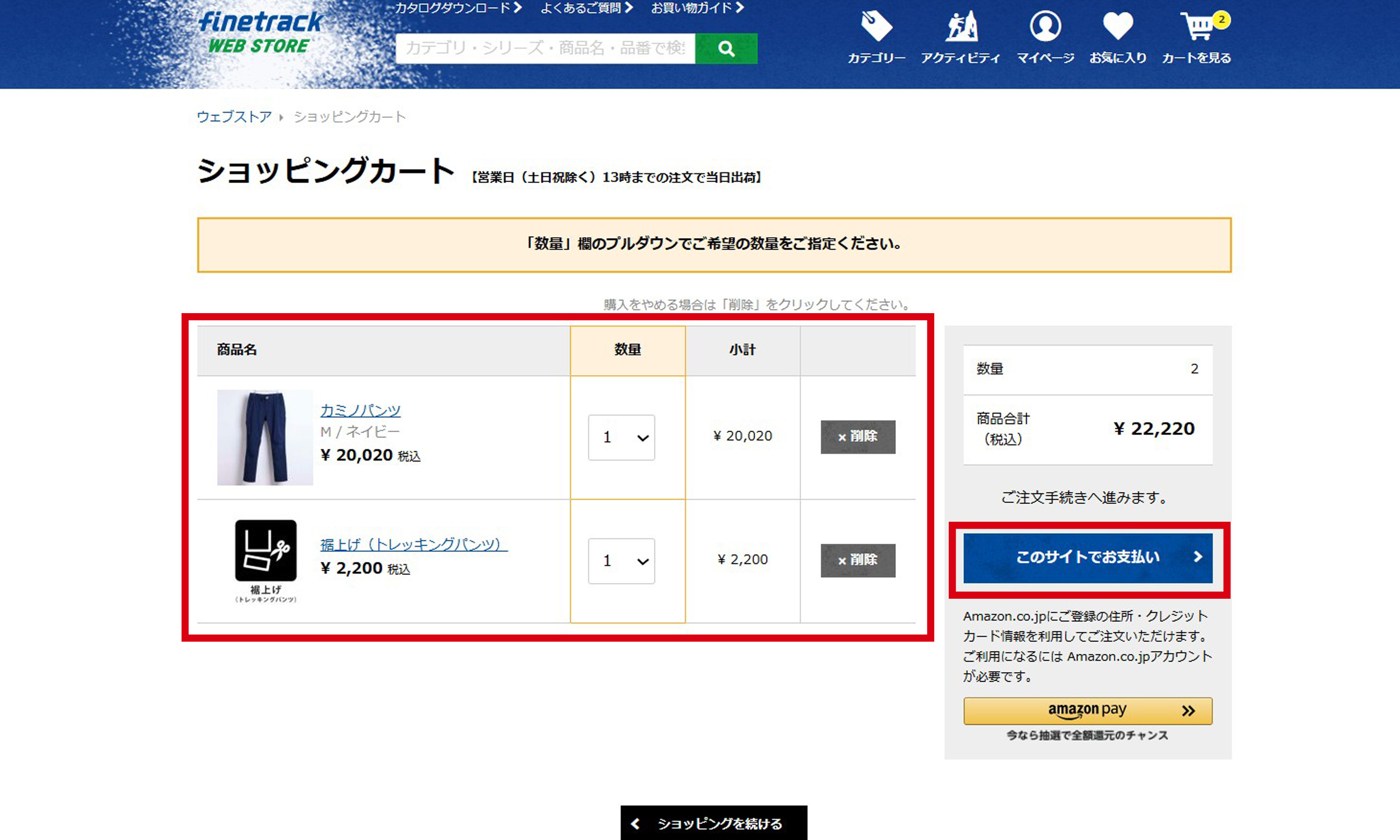
Task: Click the カートを見る cart icon
Action: 1197,27
